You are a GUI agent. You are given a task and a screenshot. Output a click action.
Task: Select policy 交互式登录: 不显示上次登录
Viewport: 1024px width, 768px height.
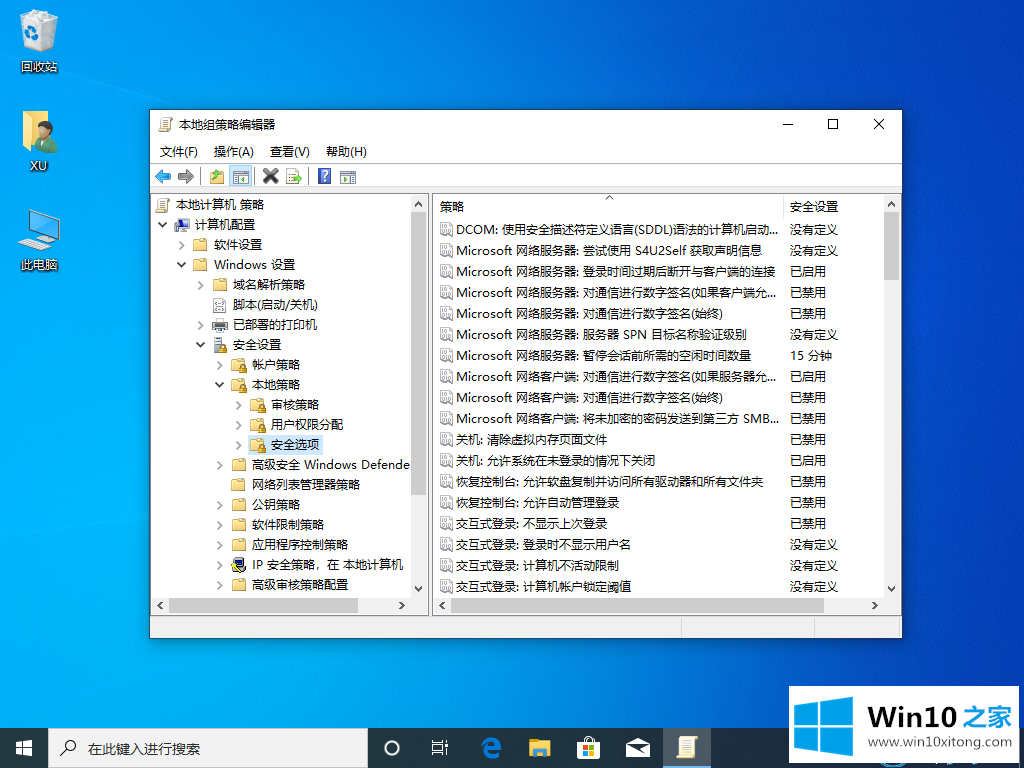click(532, 524)
